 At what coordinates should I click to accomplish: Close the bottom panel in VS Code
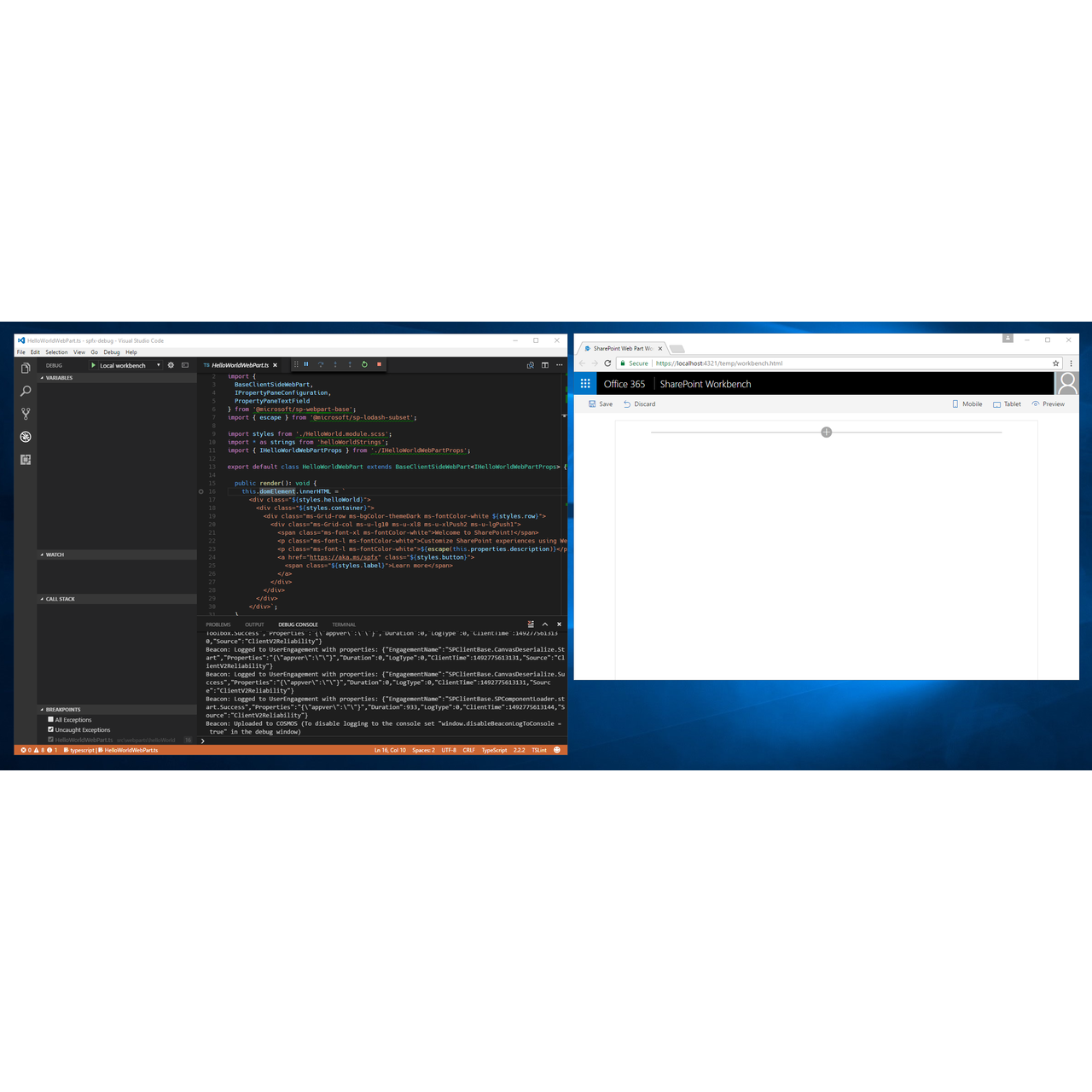560,624
